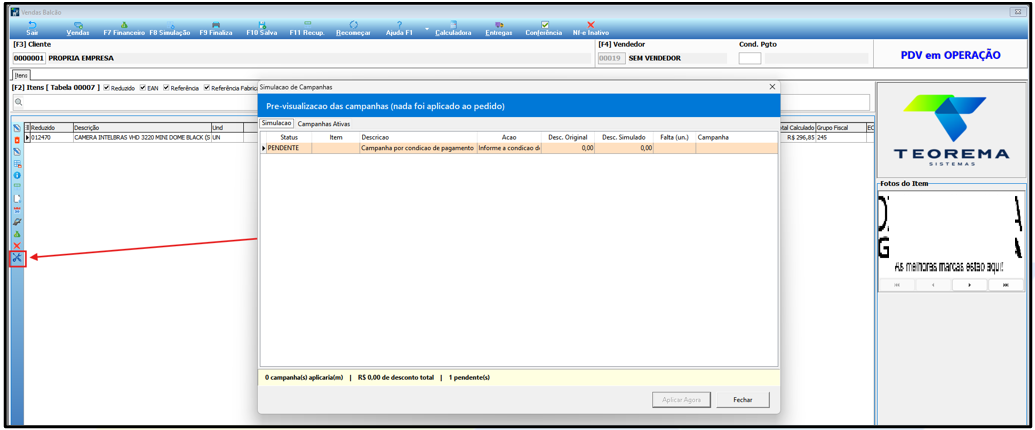Jump to last item photo
Image resolution: width=1035 pixels, height=430 pixels.
click(1005, 285)
